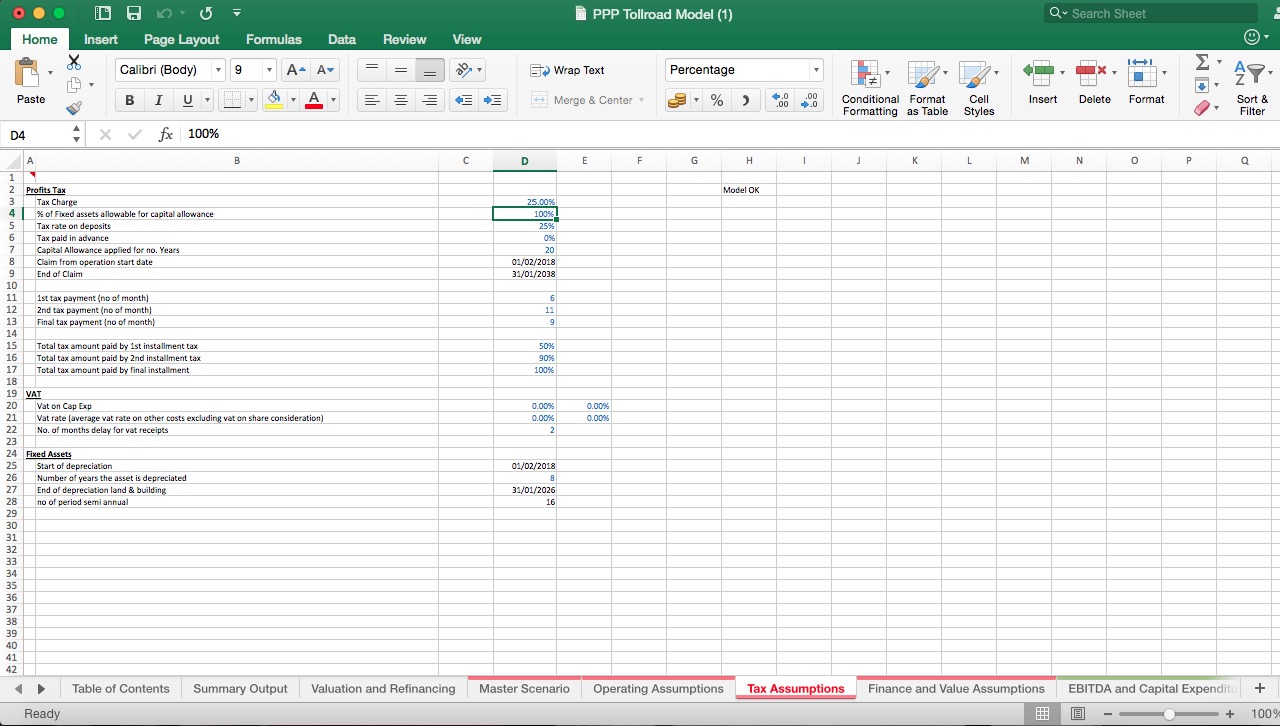Open the font name dropdown
The width and height of the screenshot is (1280, 726).
click(x=218, y=70)
